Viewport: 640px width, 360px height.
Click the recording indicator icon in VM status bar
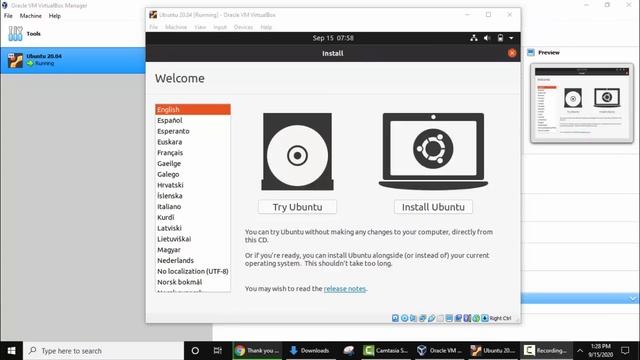458,318
